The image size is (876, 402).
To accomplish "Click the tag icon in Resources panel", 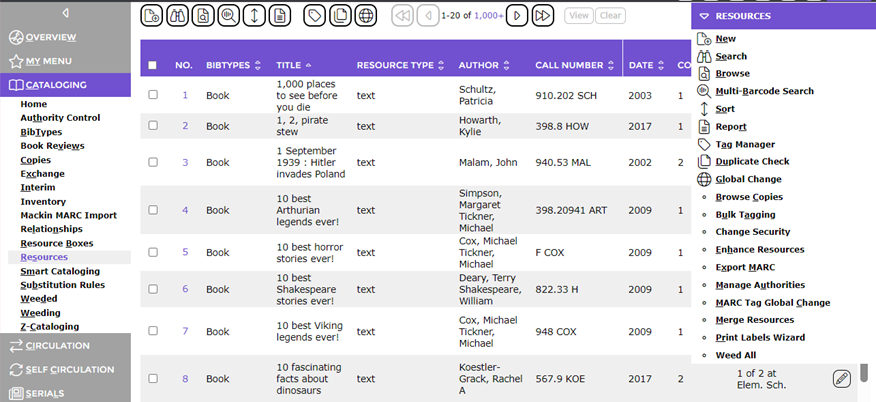I will coord(704,145).
